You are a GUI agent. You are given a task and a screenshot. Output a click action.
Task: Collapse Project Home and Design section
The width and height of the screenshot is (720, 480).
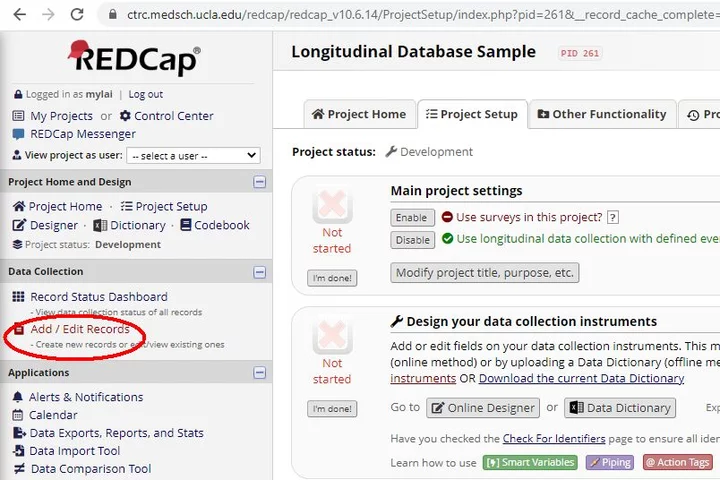click(x=259, y=182)
